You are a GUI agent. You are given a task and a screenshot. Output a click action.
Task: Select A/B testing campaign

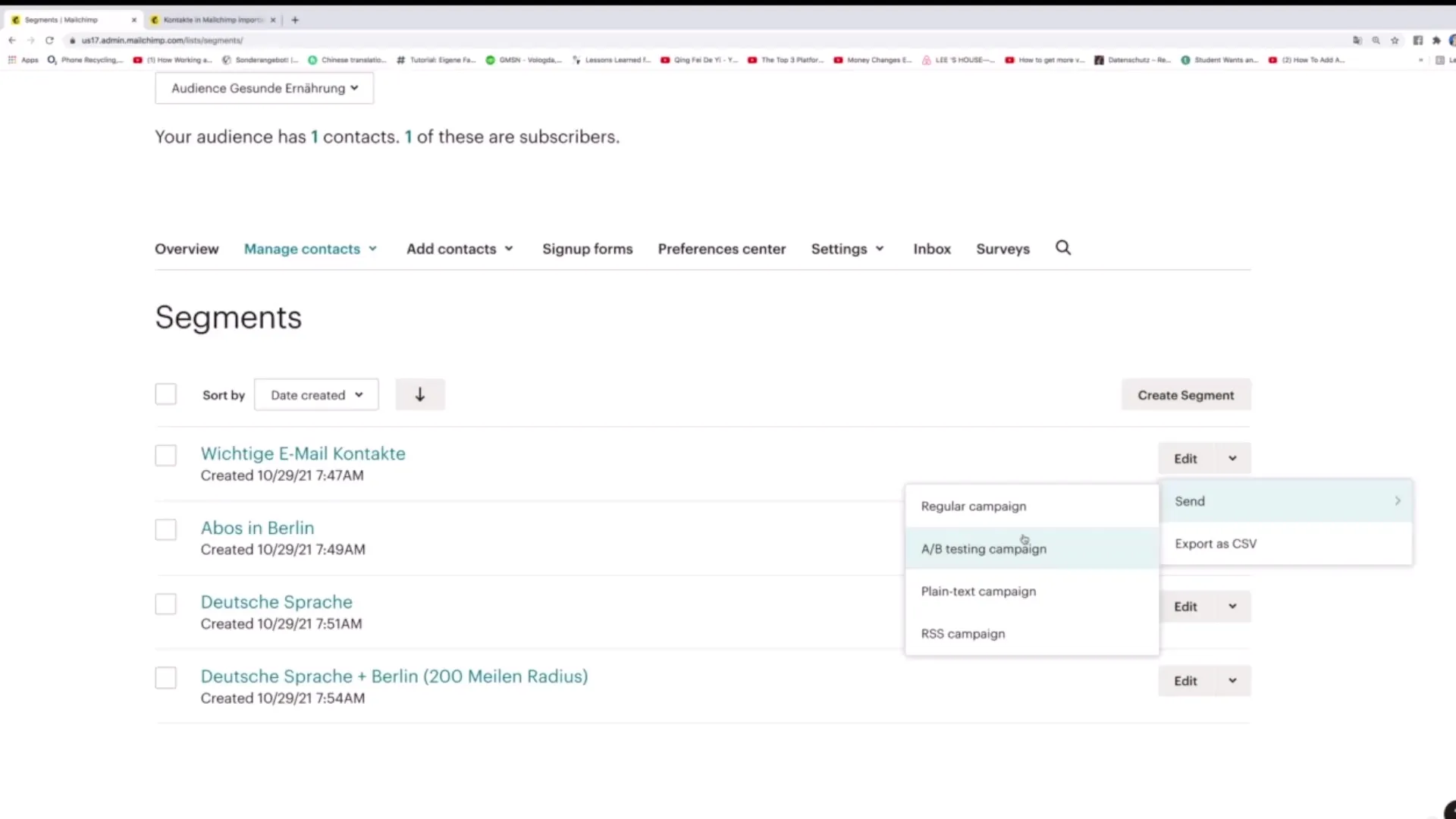(x=1032, y=548)
